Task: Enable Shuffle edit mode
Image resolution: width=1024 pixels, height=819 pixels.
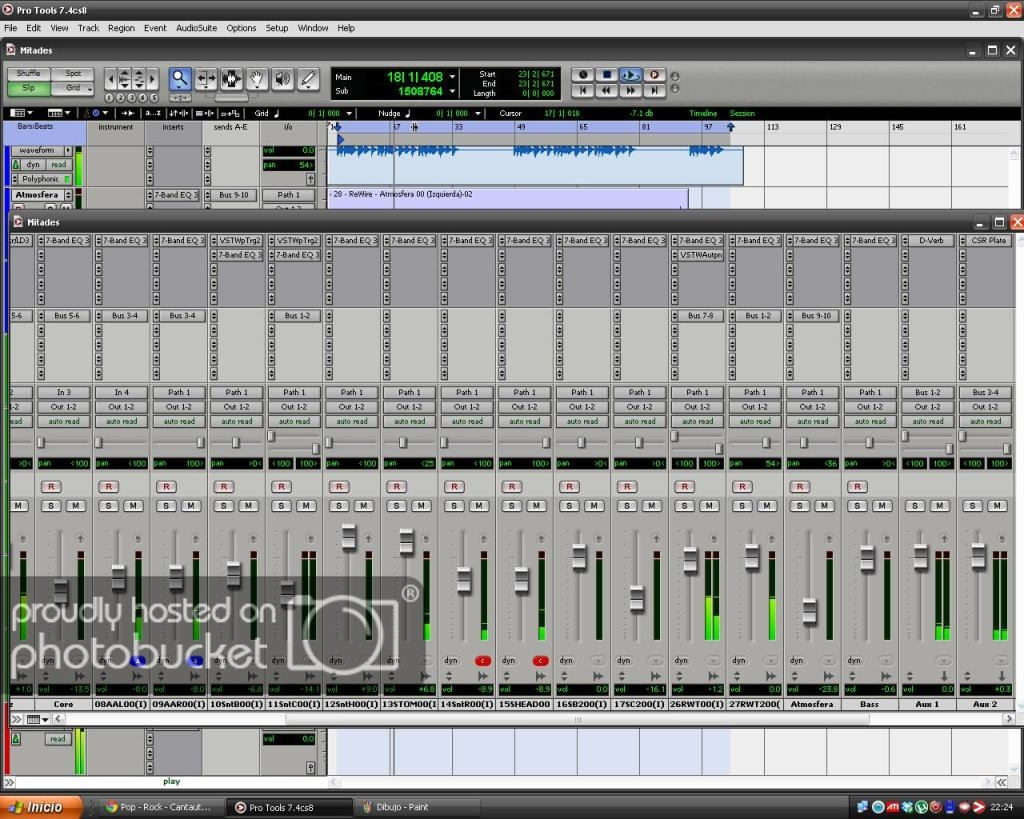Action: (29, 73)
